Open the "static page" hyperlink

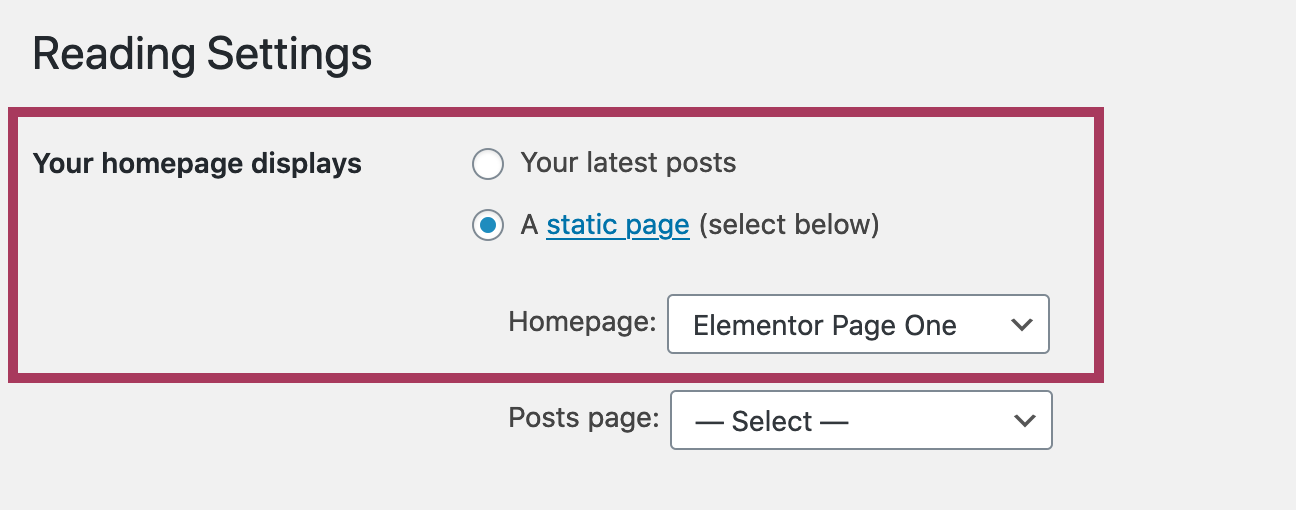click(617, 225)
